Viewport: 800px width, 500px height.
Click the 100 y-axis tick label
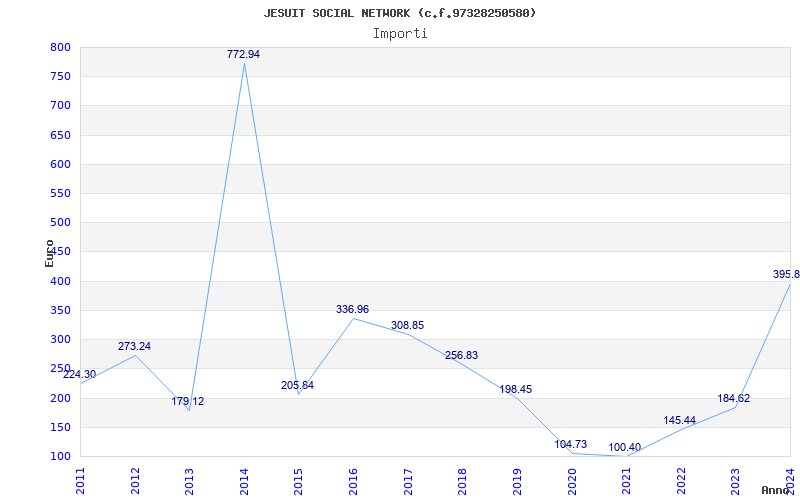pos(60,456)
